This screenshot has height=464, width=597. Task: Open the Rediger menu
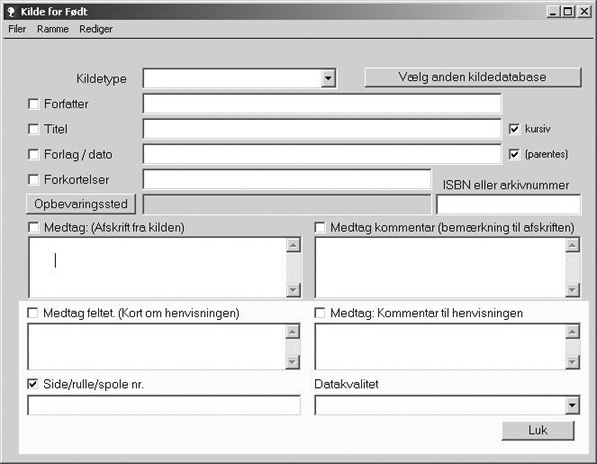96,29
